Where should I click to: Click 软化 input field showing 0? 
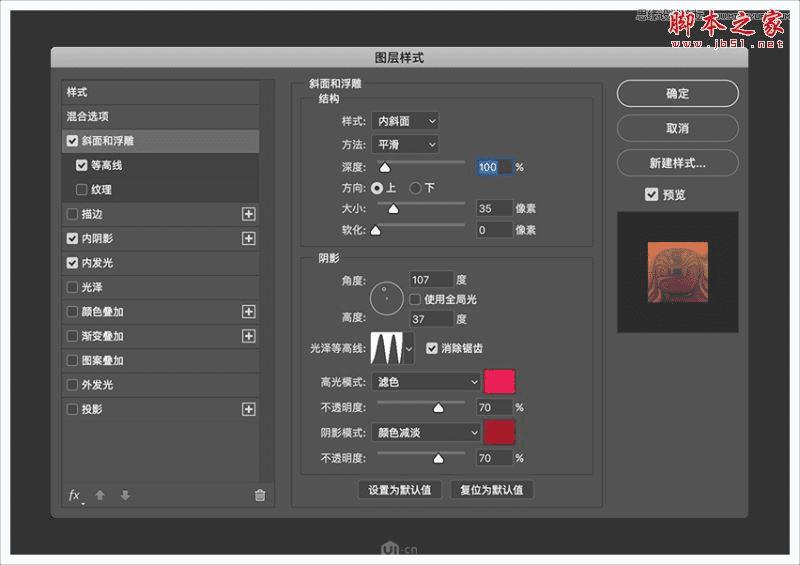tap(494, 230)
